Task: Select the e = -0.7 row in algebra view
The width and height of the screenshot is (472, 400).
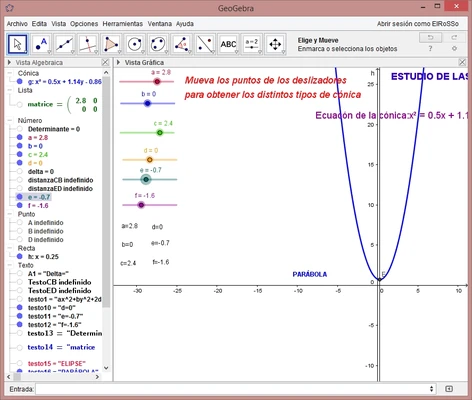Action: coord(39,197)
